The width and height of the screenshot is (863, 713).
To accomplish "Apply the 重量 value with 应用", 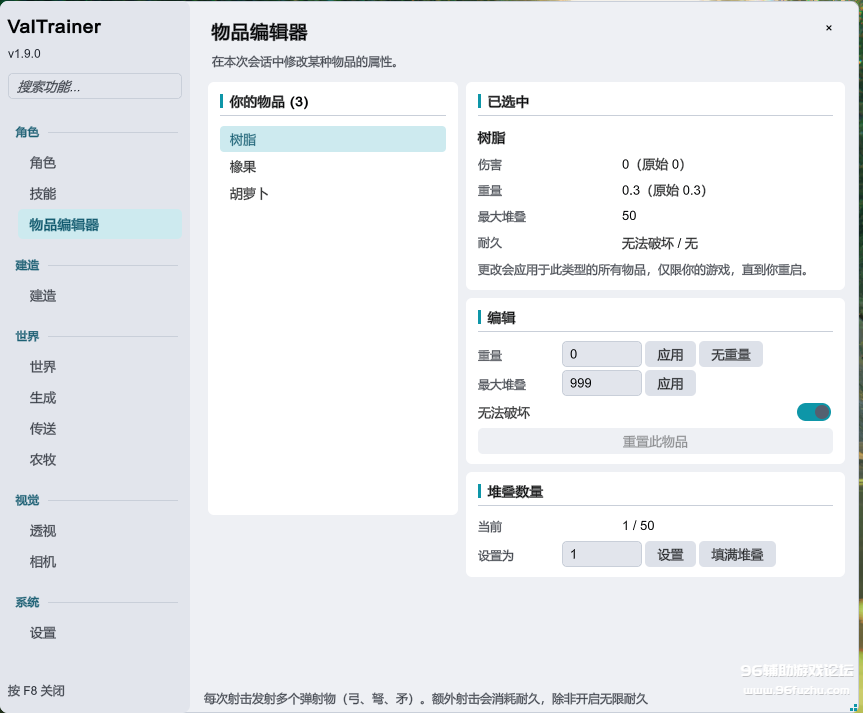I will pos(670,354).
